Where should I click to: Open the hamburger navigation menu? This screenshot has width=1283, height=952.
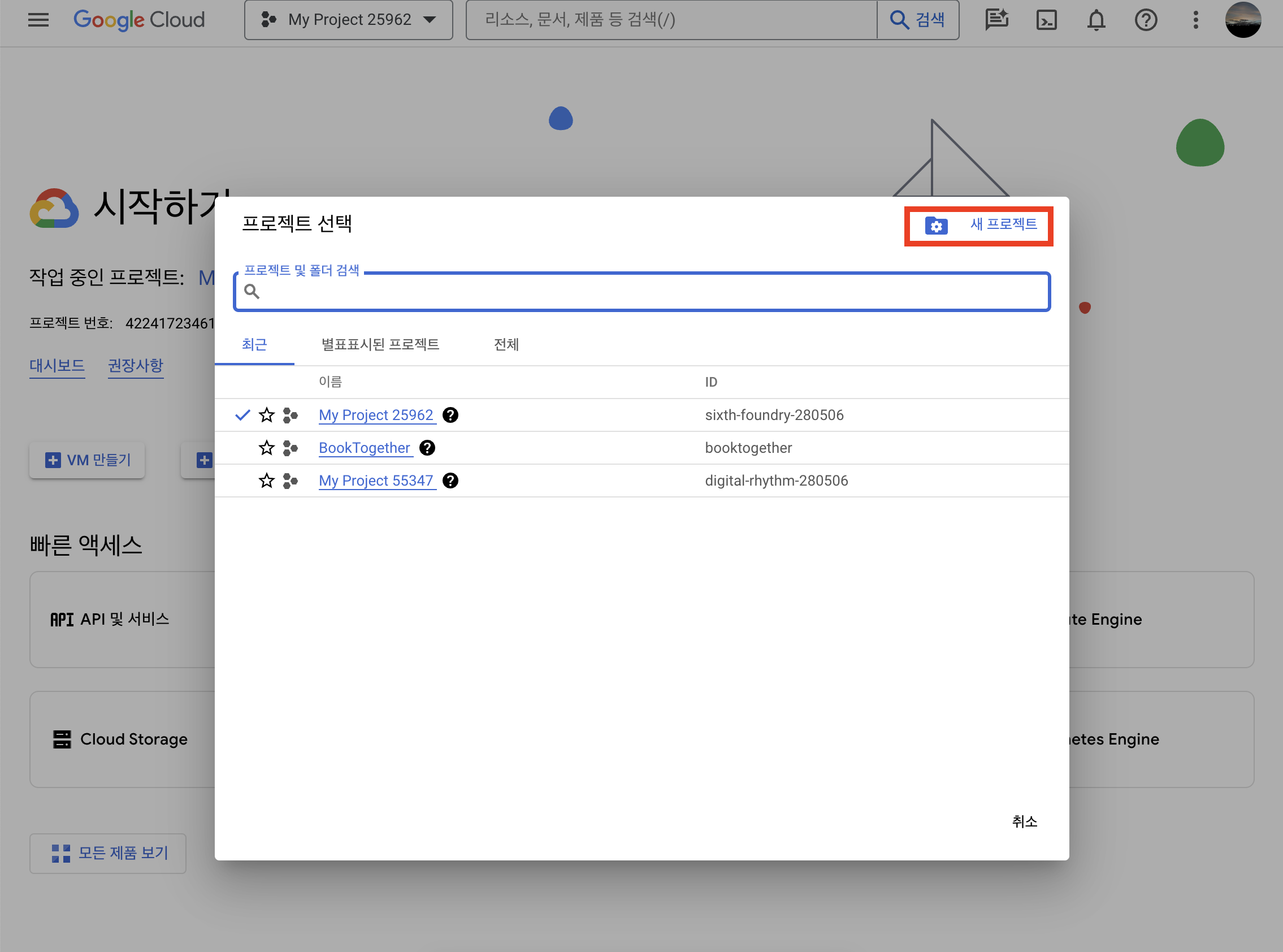coord(38,20)
